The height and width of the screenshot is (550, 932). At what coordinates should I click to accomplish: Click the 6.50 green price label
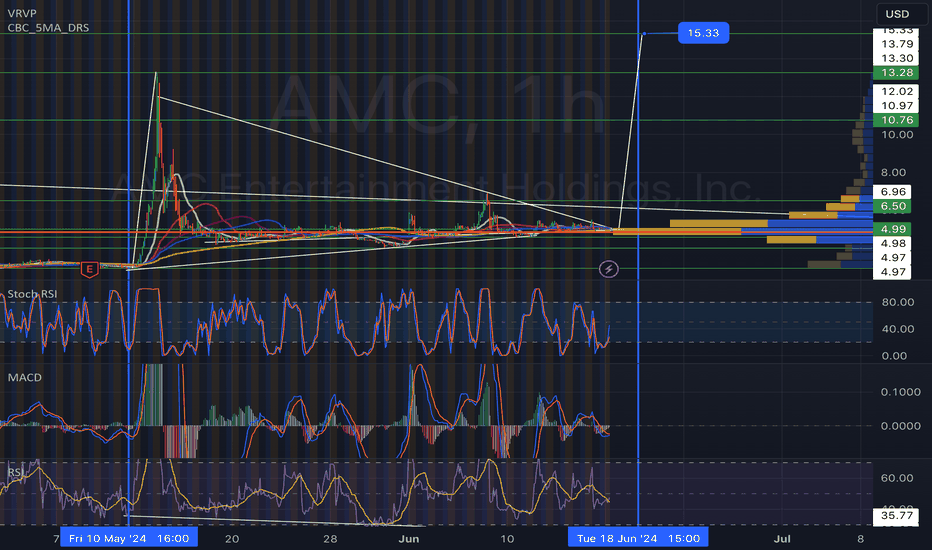tap(892, 206)
